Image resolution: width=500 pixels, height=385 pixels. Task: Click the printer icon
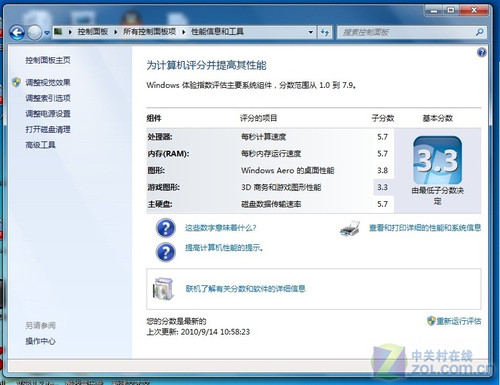pos(350,228)
